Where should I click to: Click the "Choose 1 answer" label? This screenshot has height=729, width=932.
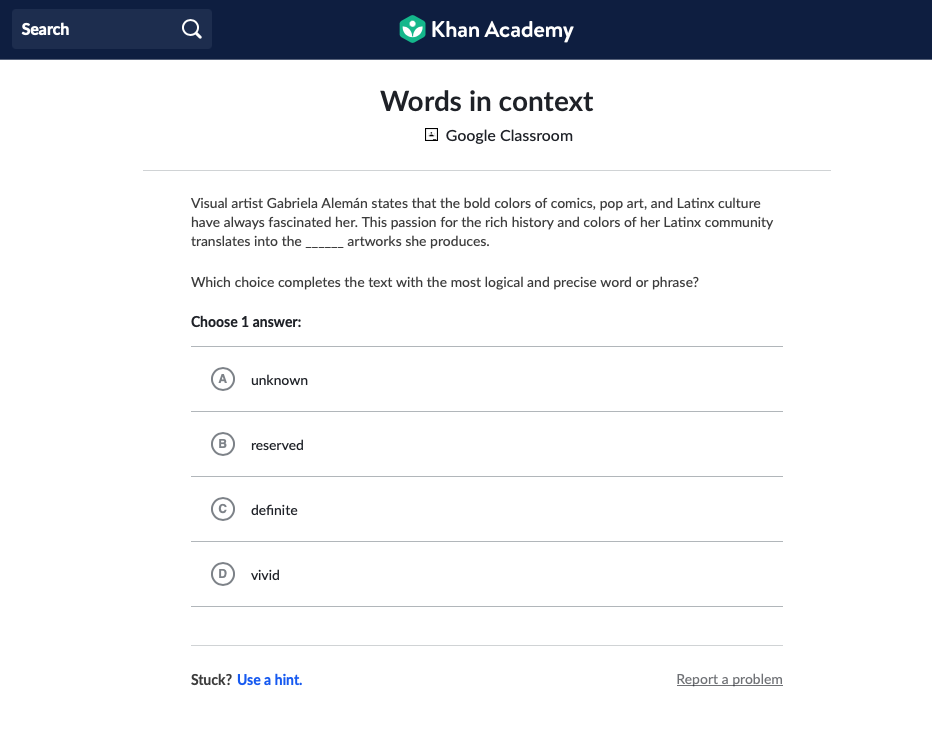point(246,322)
